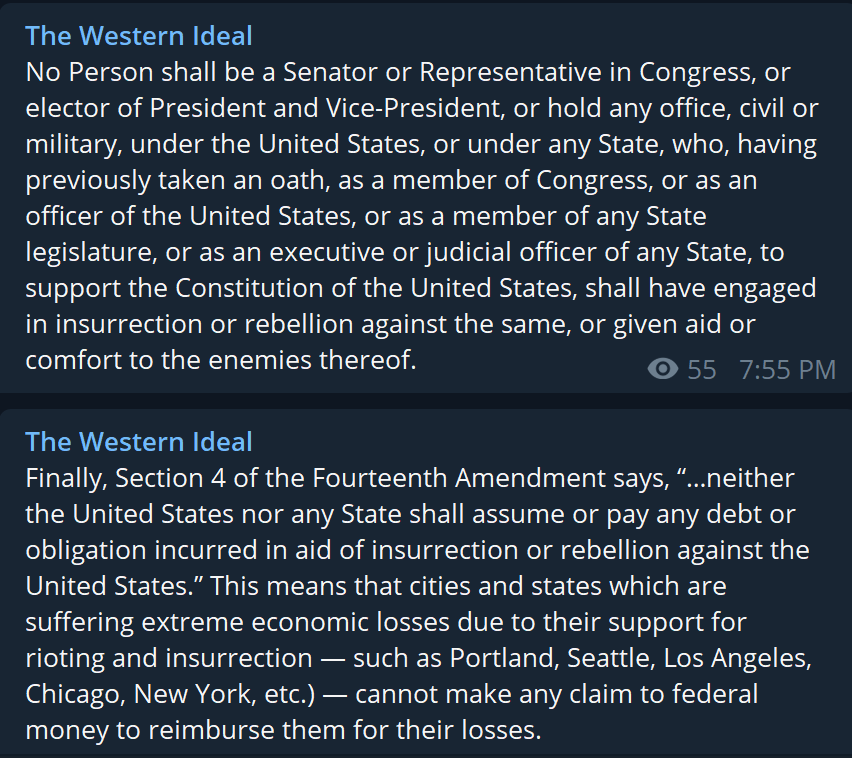Click the word 'reimburse' in last line
Viewport: 852px width, 758px height.
pos(211,730)
